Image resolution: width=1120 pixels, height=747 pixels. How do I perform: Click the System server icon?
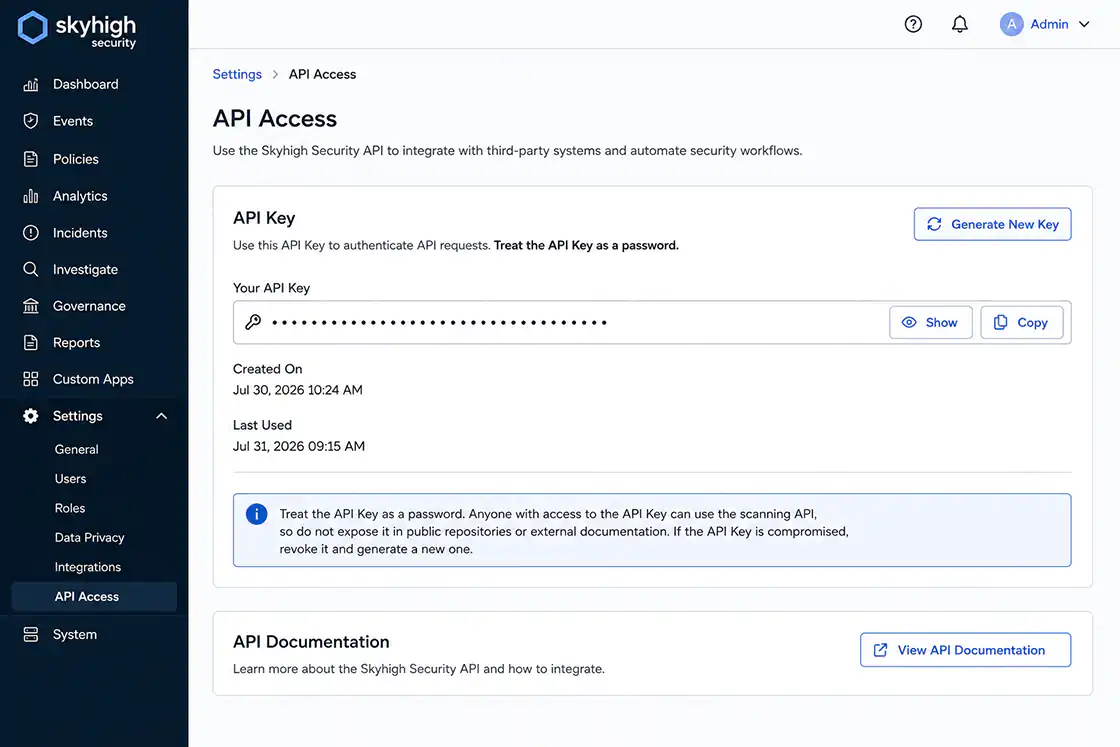(31, 634)
